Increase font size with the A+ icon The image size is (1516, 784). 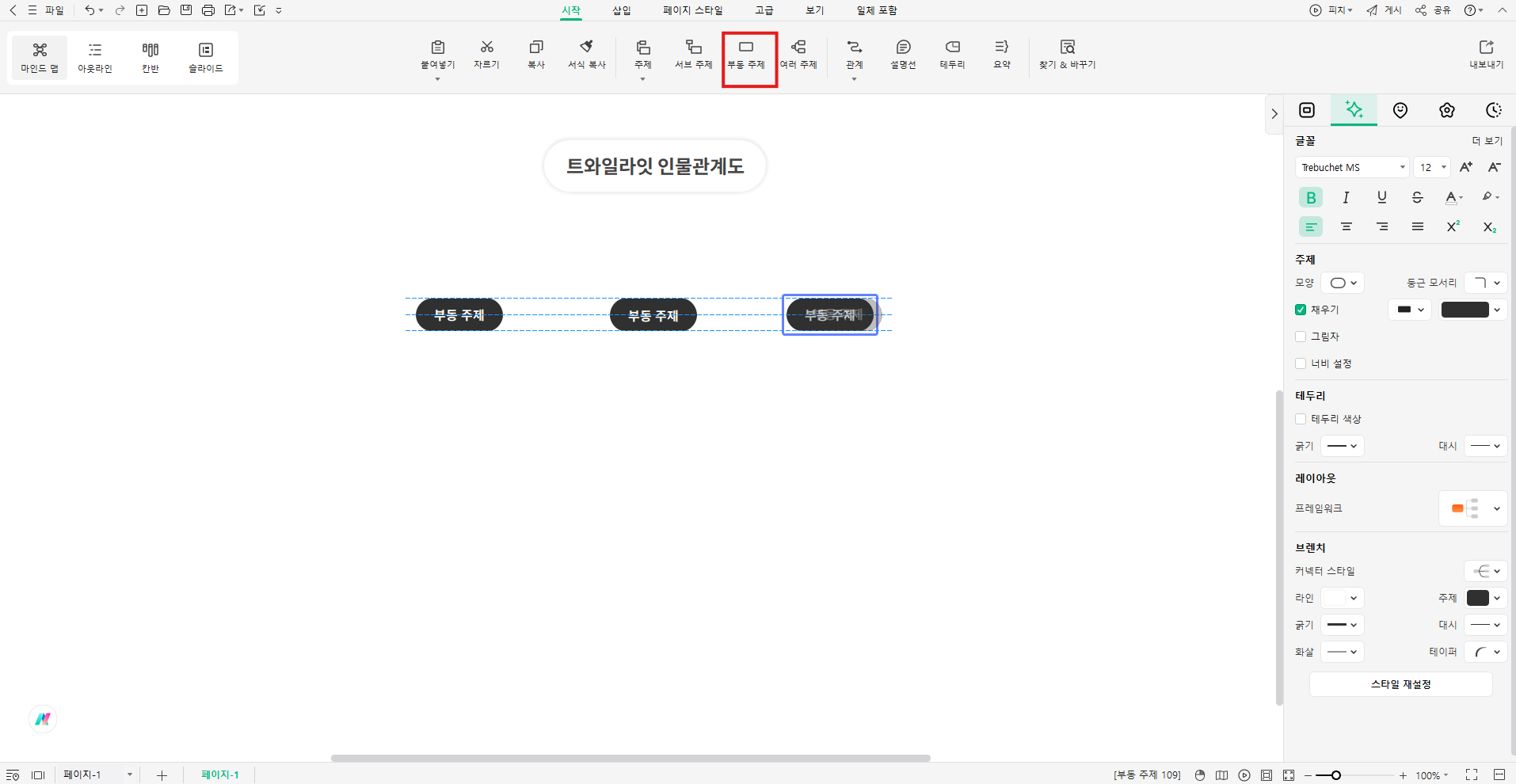pyautogui.click(x=1466, y=167)
